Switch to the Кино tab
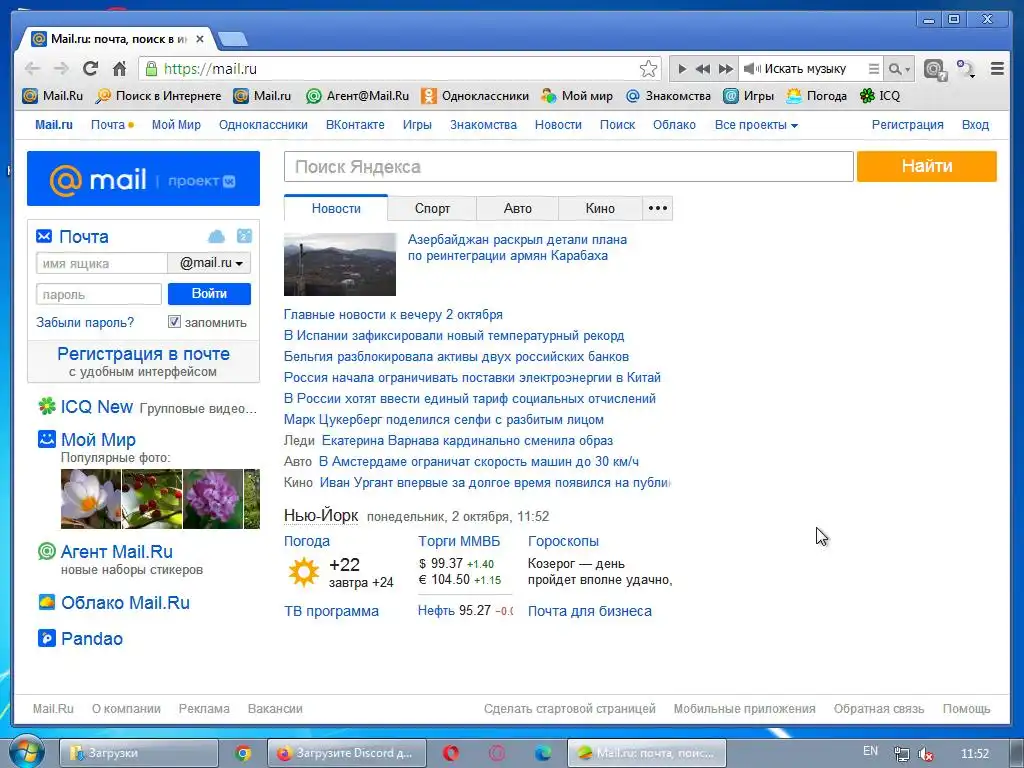1024x768 pixels. [600, 208]
